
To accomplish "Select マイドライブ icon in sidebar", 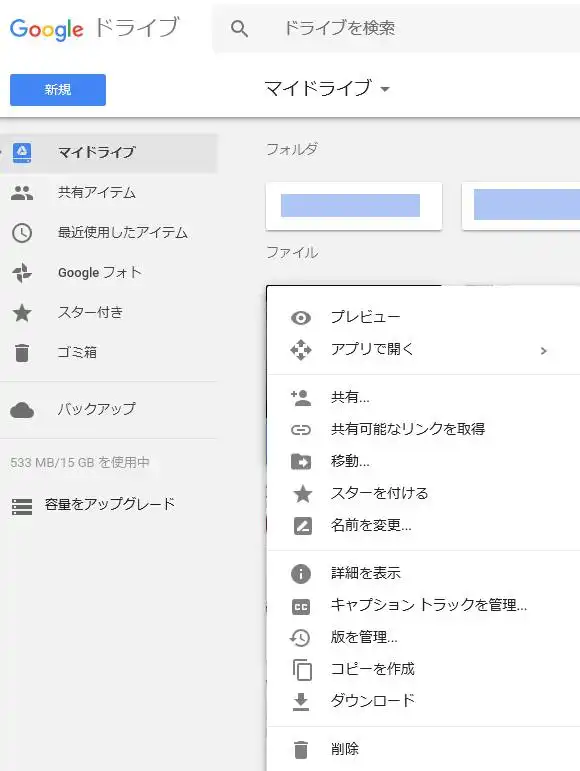I will coord(22,152).
